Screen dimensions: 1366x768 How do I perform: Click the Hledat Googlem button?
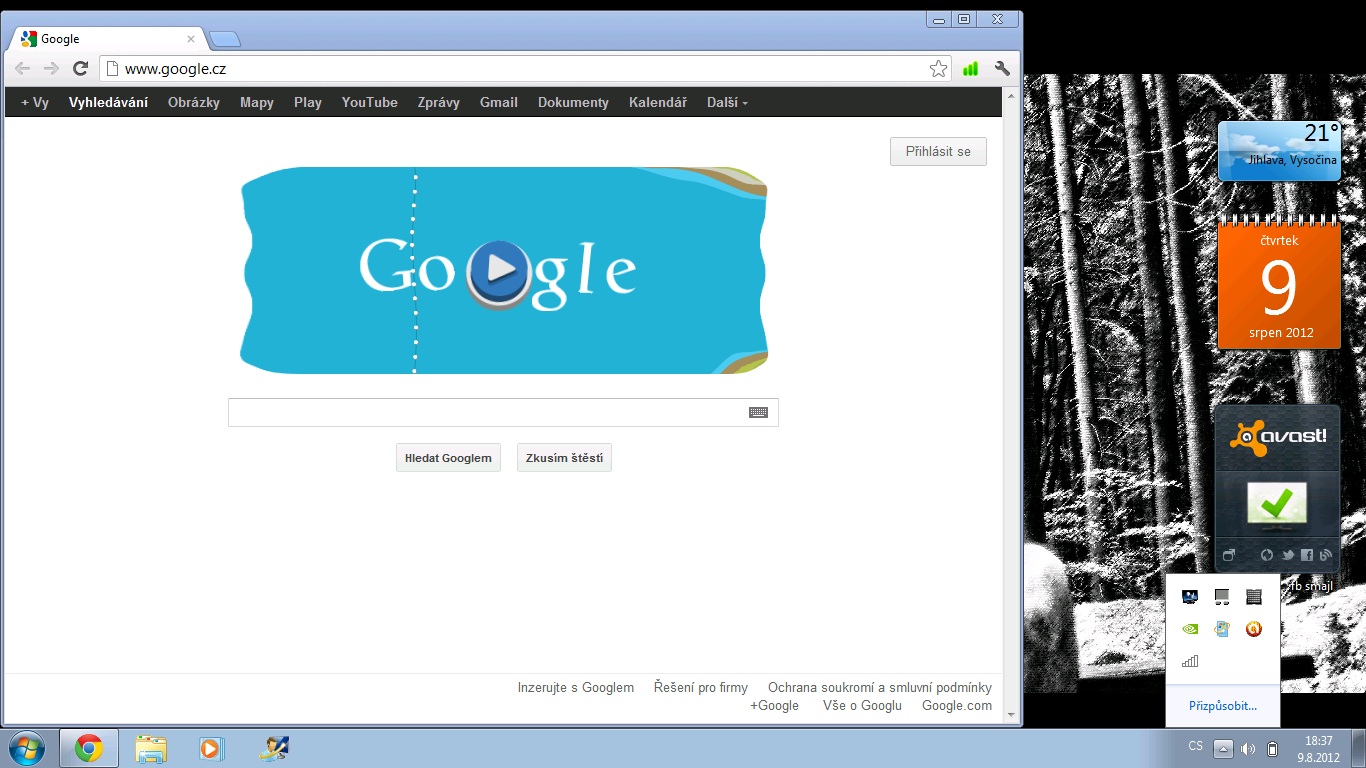point(448,458)
